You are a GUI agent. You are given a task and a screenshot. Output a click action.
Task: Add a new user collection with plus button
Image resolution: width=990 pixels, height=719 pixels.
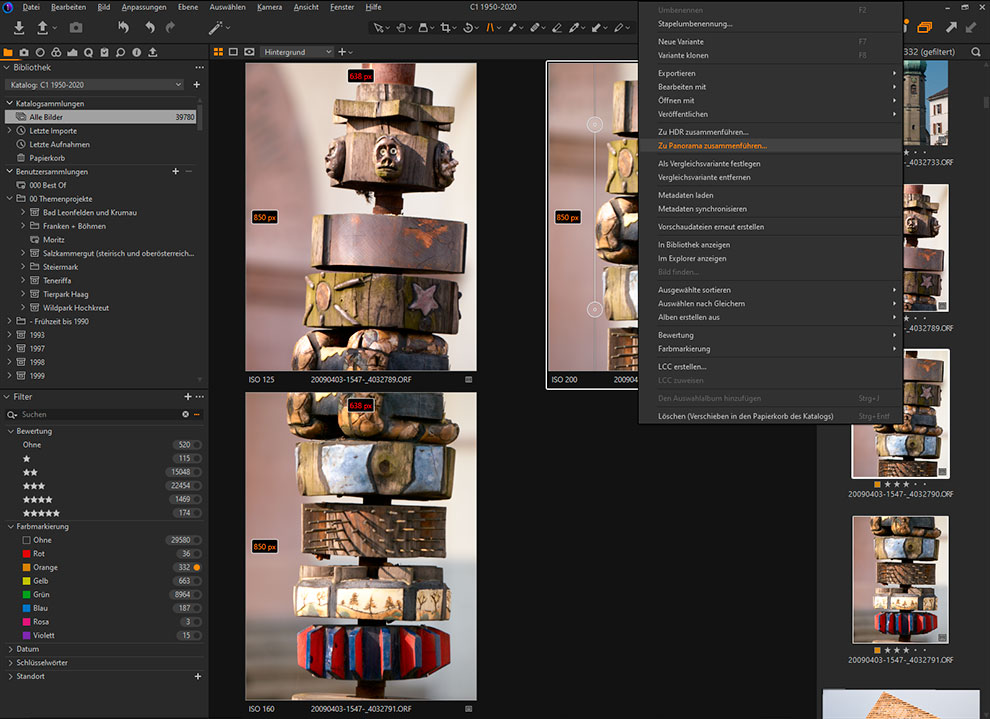pos(176,171)
